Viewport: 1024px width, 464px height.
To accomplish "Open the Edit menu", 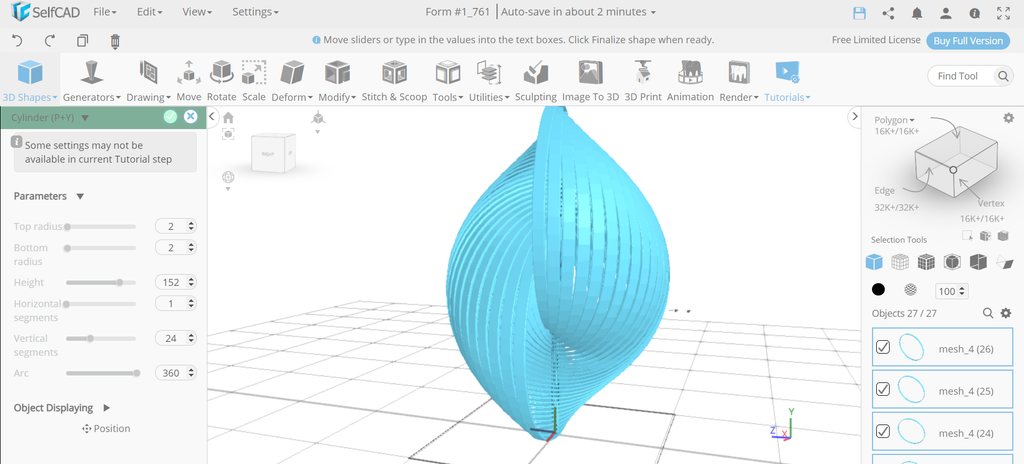I will [150, 12].
